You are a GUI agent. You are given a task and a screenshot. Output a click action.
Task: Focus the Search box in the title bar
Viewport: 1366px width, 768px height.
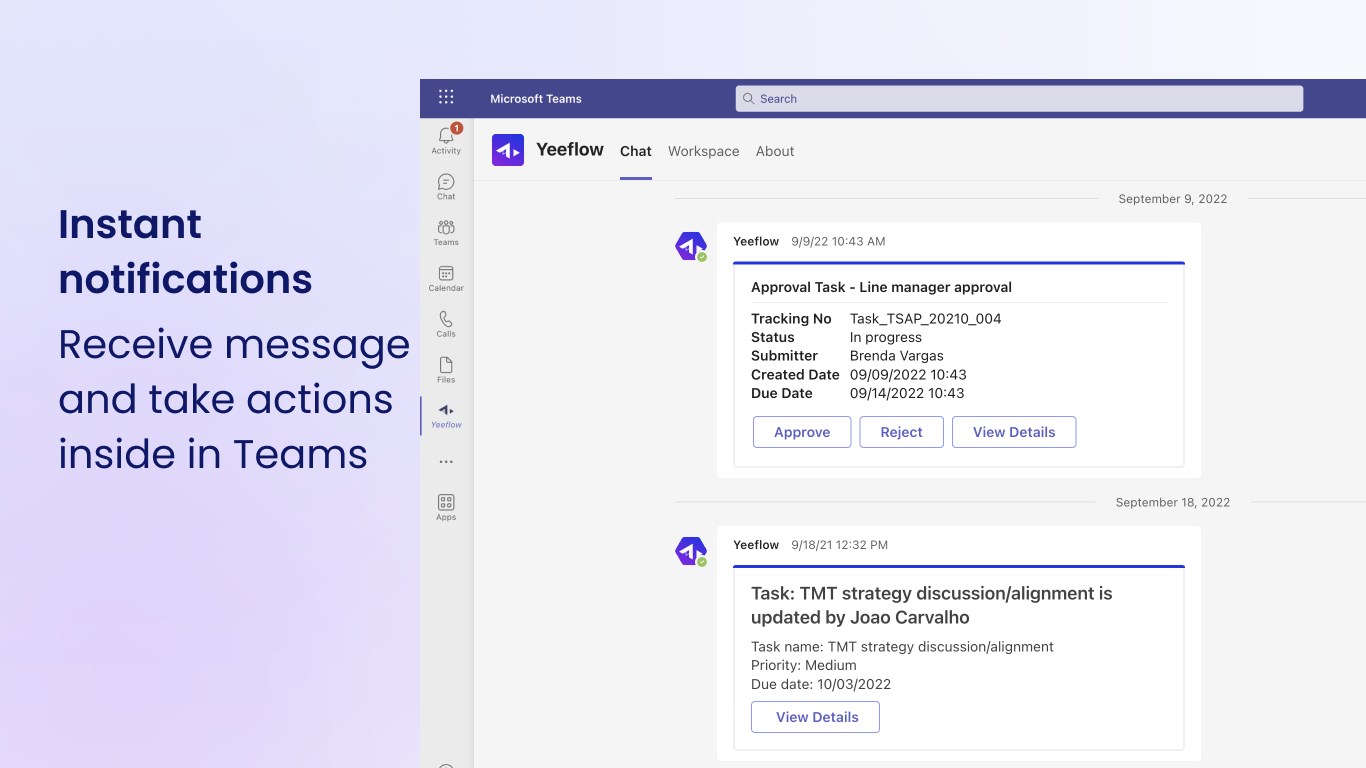1019,98
